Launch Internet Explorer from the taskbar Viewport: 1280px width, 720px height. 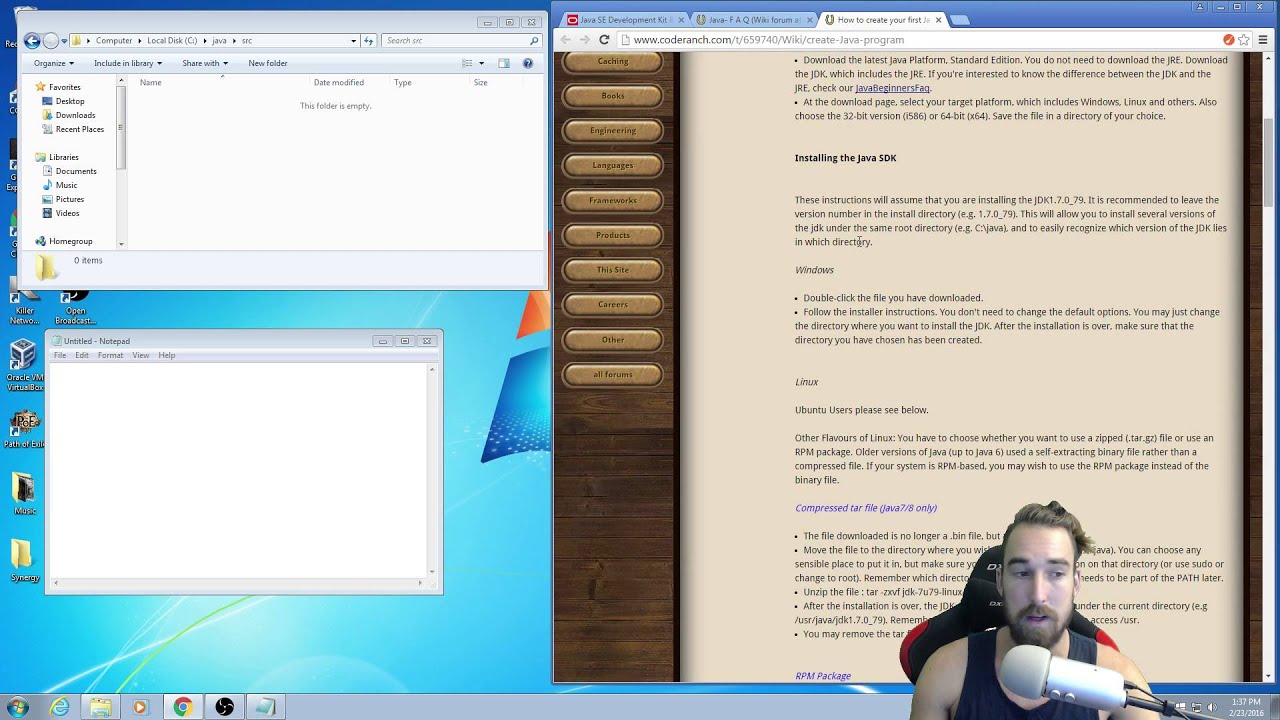[x=60, y=707]
